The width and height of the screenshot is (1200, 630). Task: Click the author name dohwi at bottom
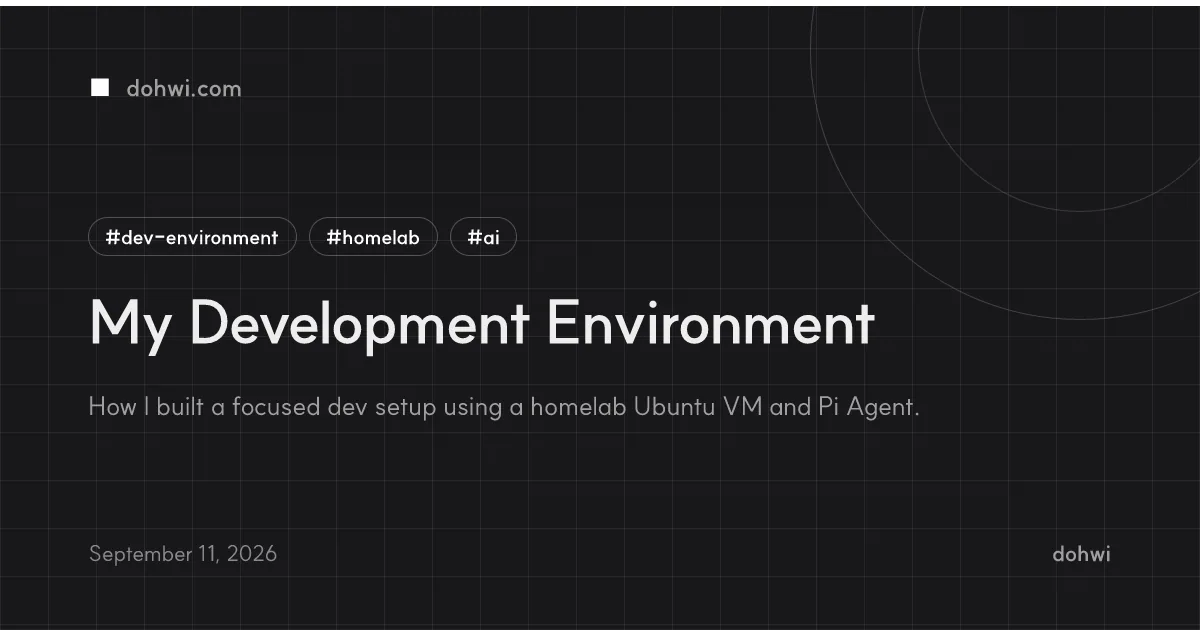(1081, 553)
